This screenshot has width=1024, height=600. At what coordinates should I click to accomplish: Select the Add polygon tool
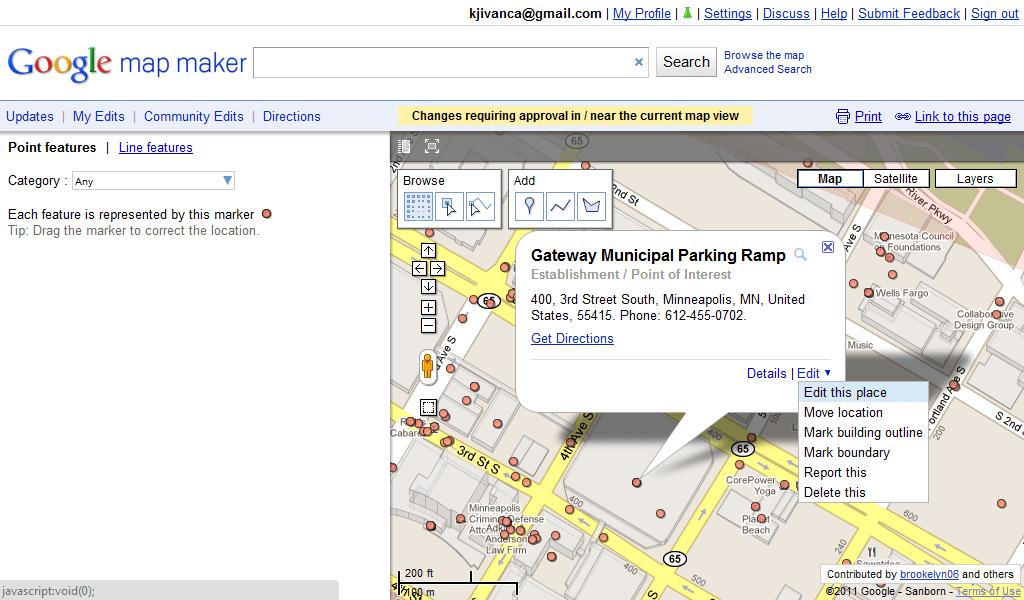[591, 206]
